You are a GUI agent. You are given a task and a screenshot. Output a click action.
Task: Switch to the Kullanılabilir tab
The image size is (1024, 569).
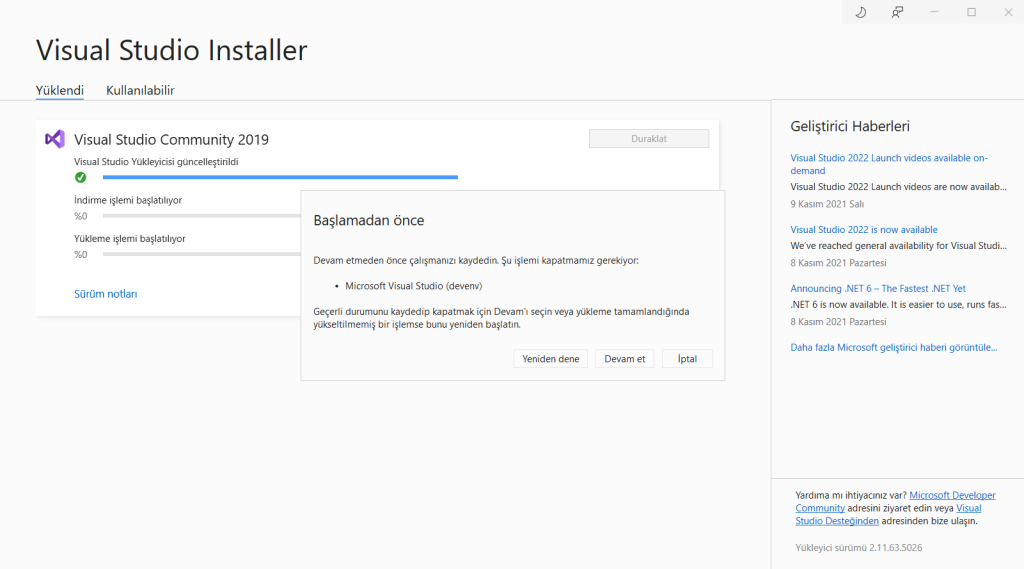(x=140, y=90)
